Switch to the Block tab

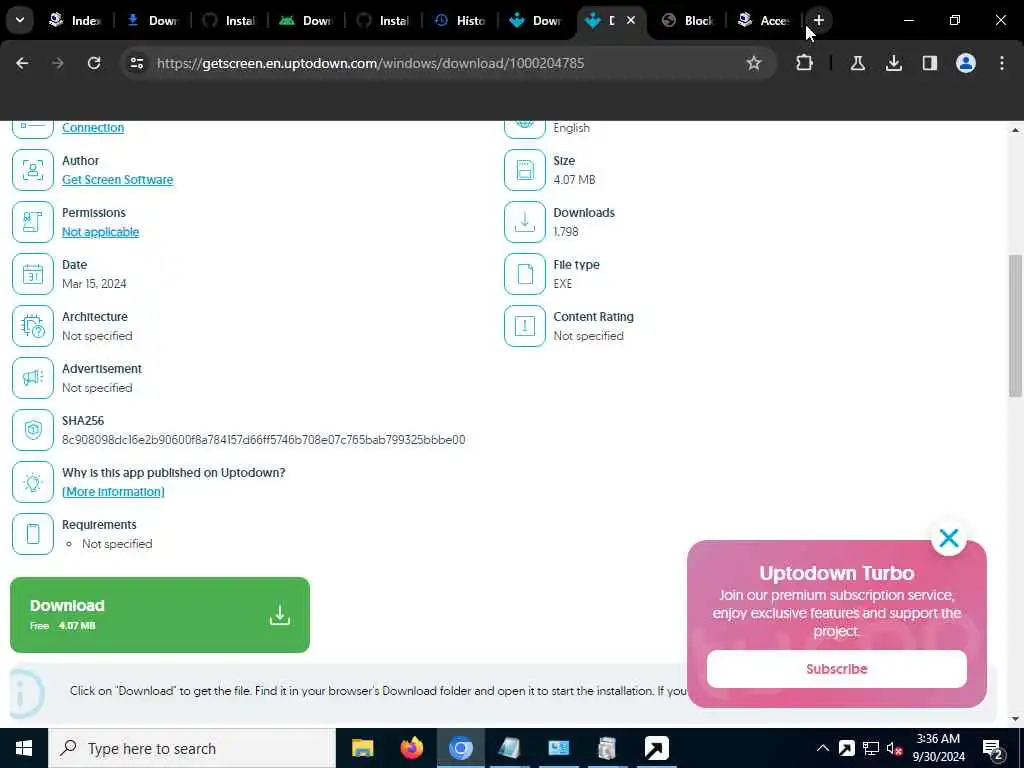pyautogui.click(x=688, y=20)
